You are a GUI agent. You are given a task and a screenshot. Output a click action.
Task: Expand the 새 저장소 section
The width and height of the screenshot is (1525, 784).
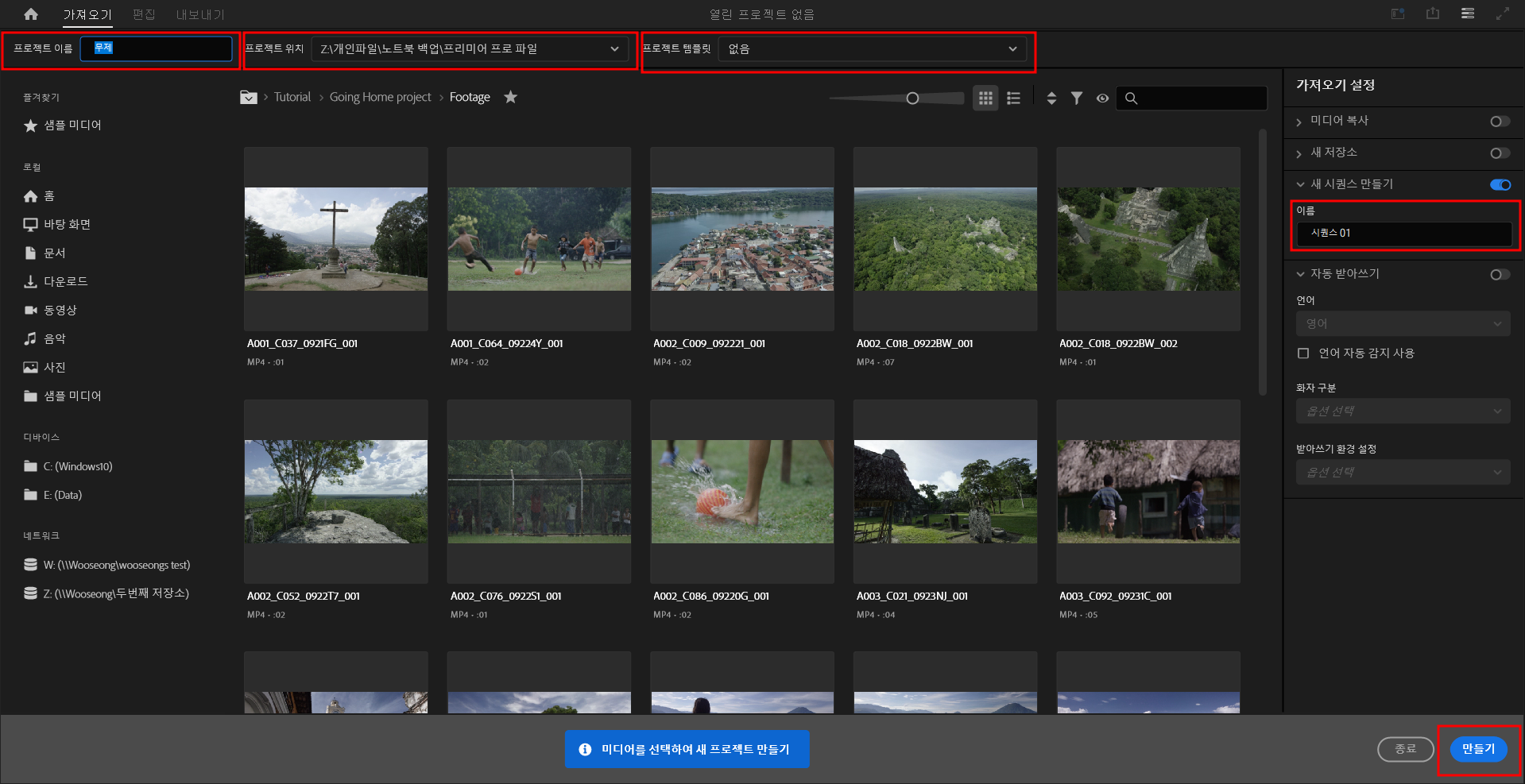(x=1299, y=153)
